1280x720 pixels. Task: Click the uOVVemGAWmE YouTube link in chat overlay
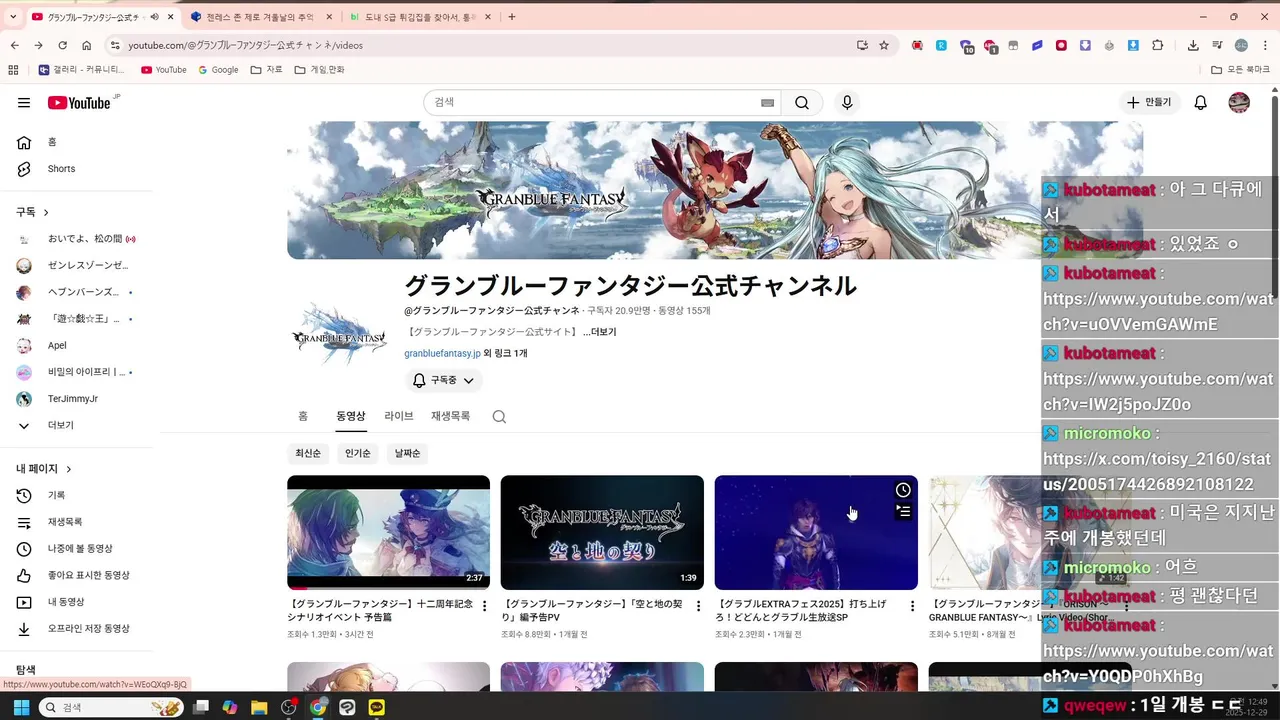point(1159,312)
